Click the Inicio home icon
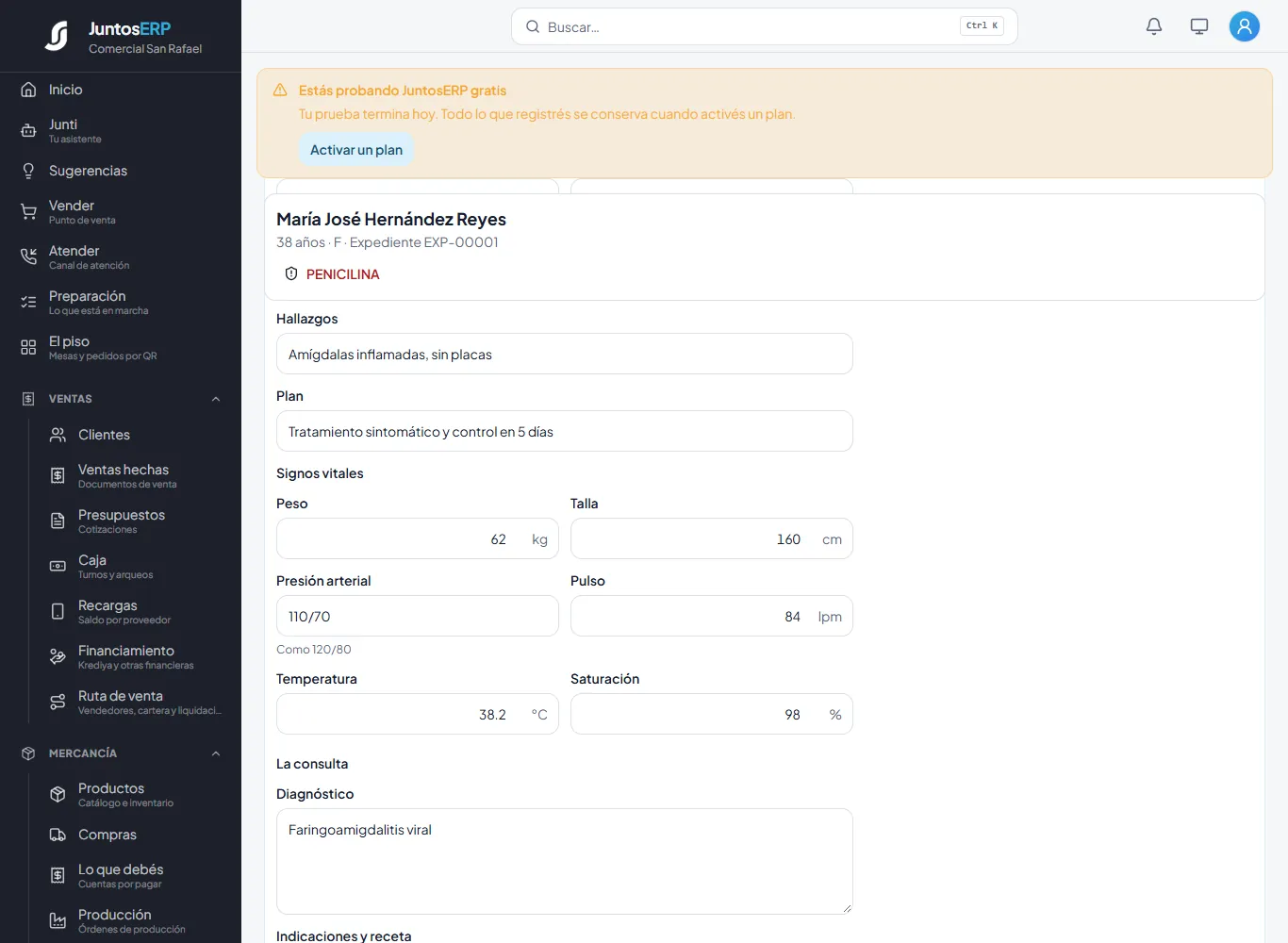Screen dimensions: 1288x943 [28, 90]
